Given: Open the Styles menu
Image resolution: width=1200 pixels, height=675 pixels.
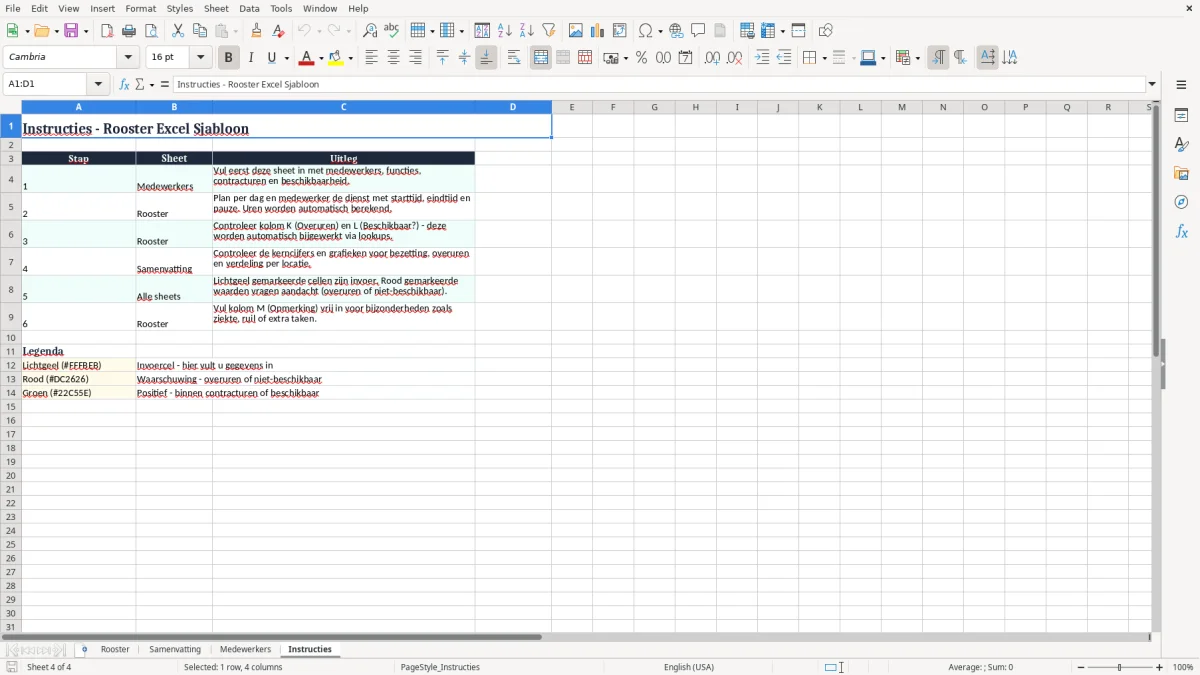Looking at the screenshot, I should (180, 8).
